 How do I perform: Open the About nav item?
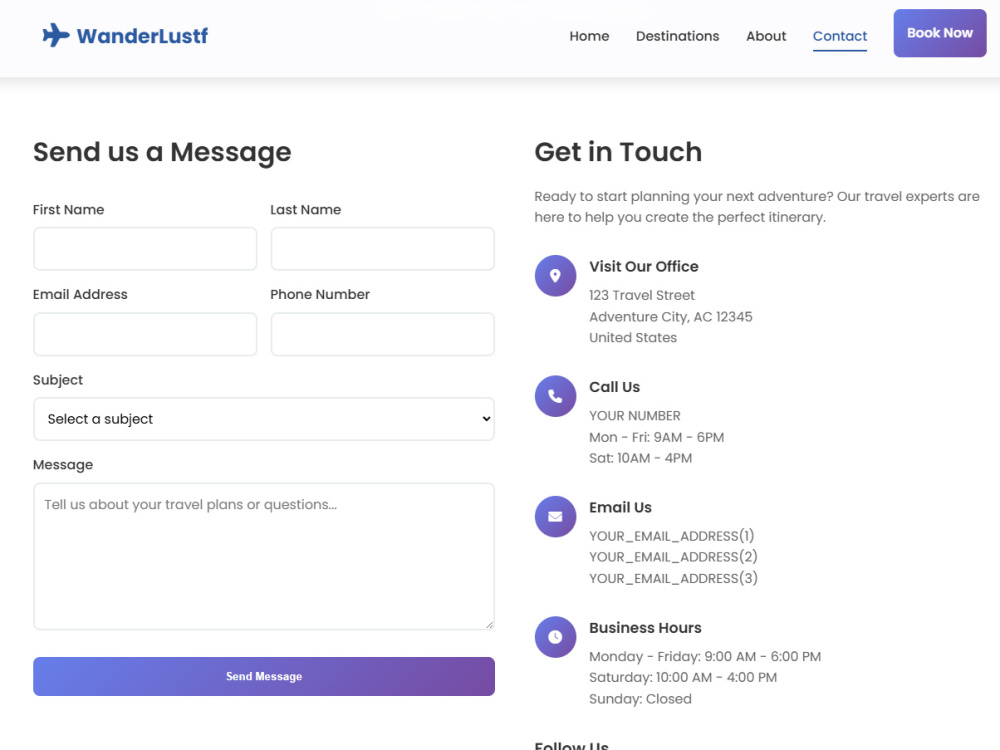[x=766, y=36]
